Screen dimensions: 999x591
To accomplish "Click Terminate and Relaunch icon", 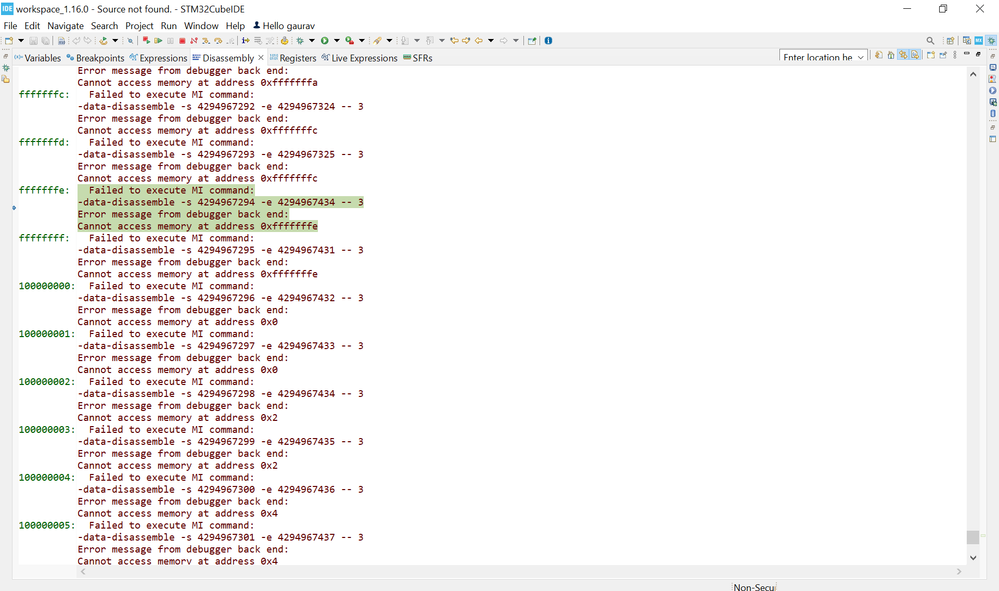I will pos(146,41).
